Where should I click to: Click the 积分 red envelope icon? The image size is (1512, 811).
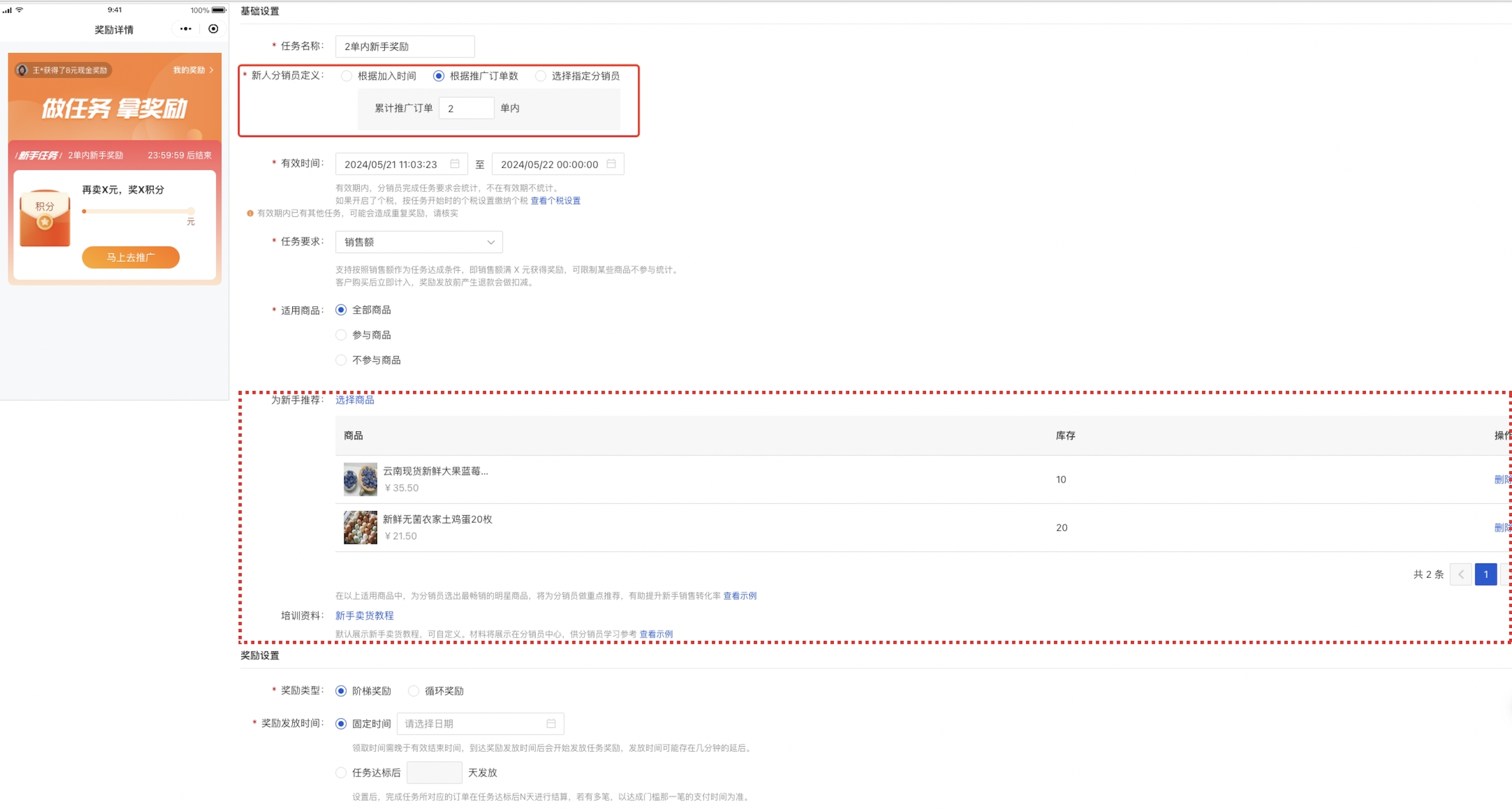[x=45, y=218]
